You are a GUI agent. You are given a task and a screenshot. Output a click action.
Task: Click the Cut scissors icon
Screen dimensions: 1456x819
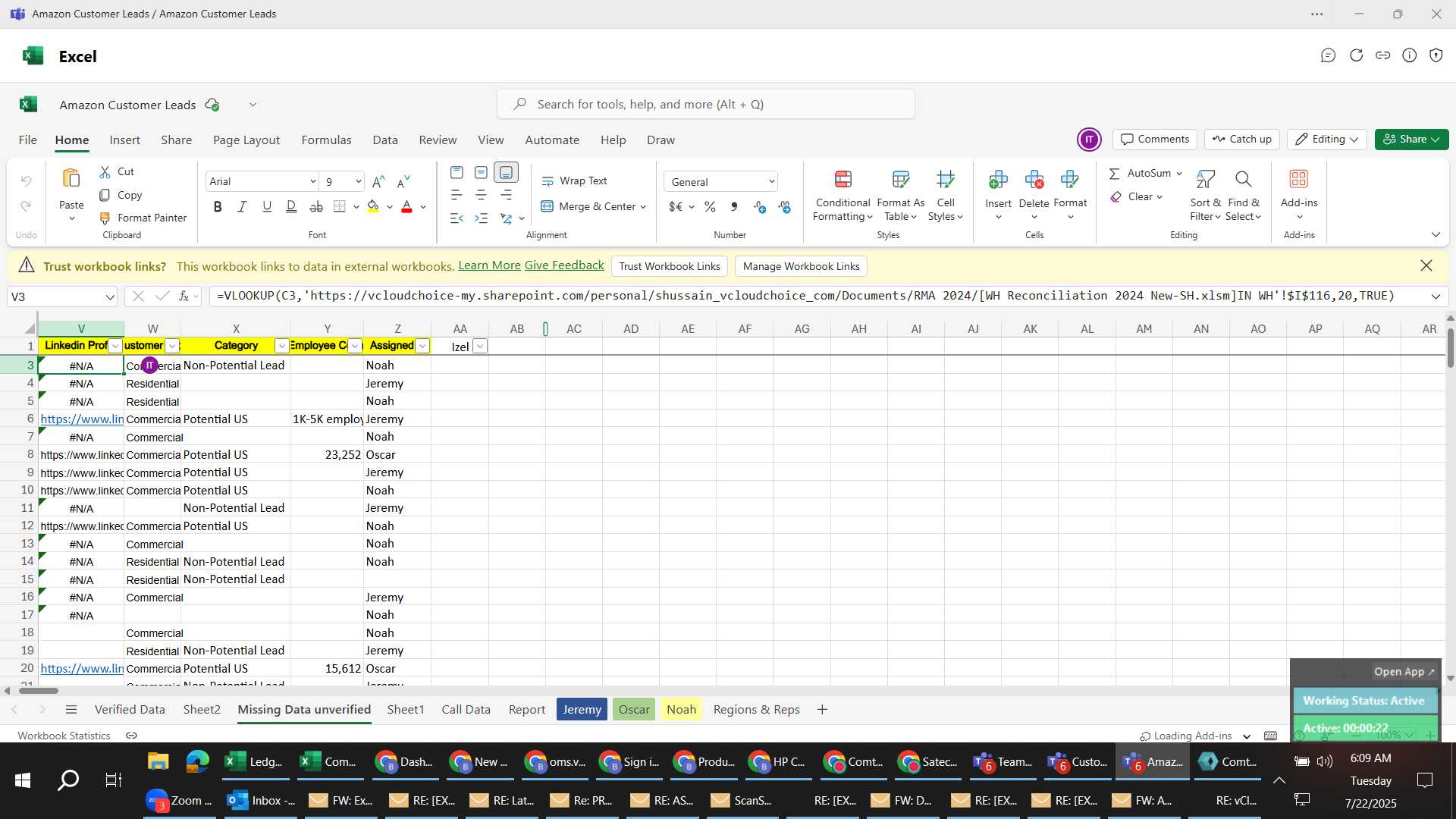point(105,172)
